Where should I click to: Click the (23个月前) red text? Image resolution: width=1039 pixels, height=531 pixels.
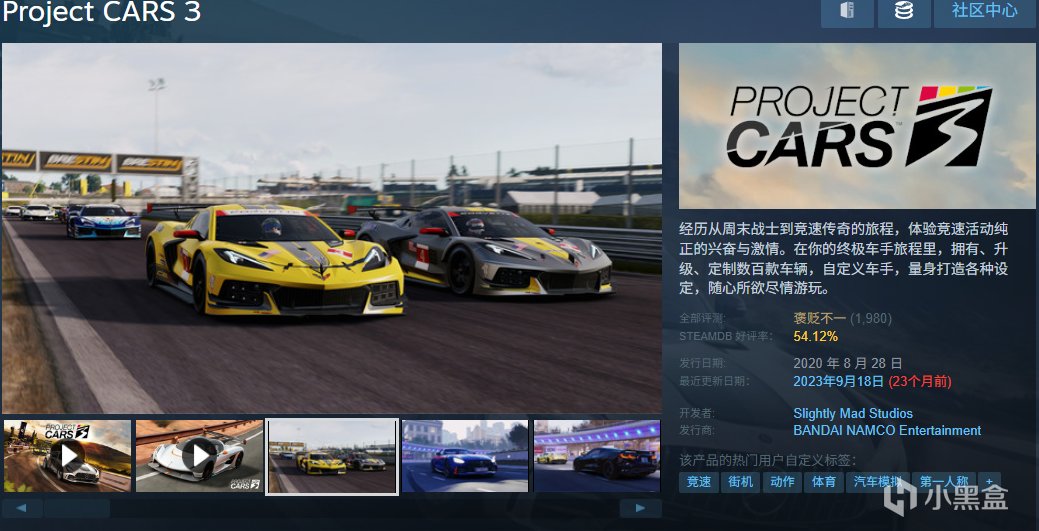pos(920,381)
